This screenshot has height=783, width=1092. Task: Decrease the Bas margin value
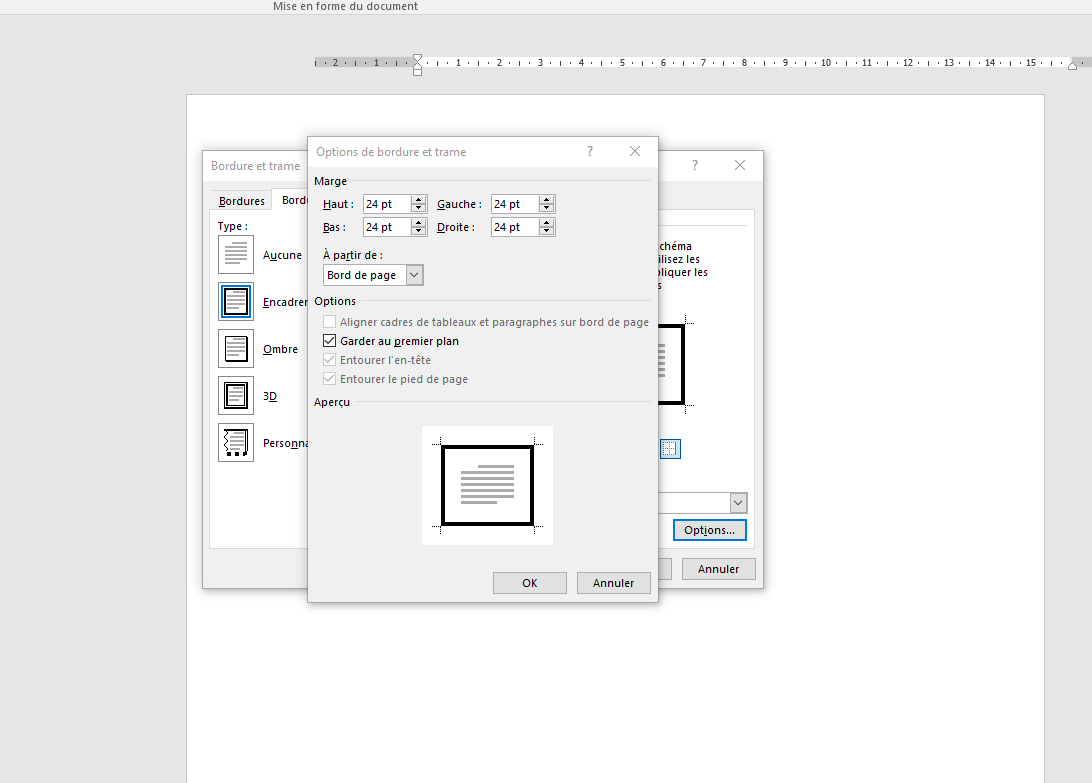[419, 231]
